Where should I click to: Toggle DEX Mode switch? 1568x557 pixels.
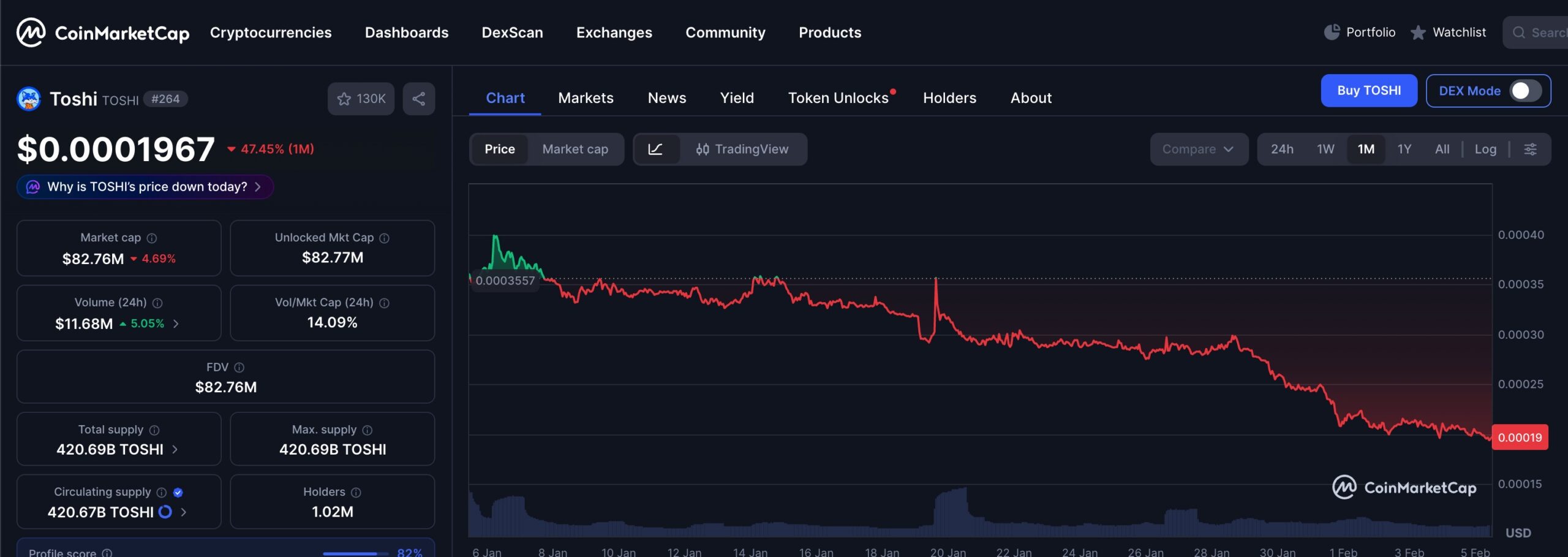tap(1525, 91)
